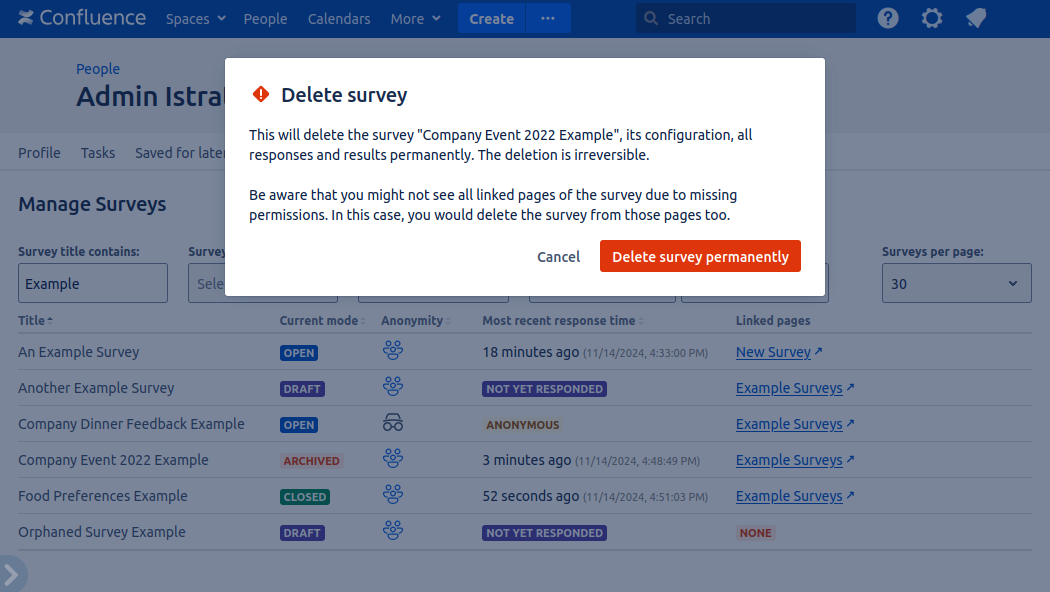Click Delete survey permanently
Screen dimensions: 1050x592
point(700,256)
